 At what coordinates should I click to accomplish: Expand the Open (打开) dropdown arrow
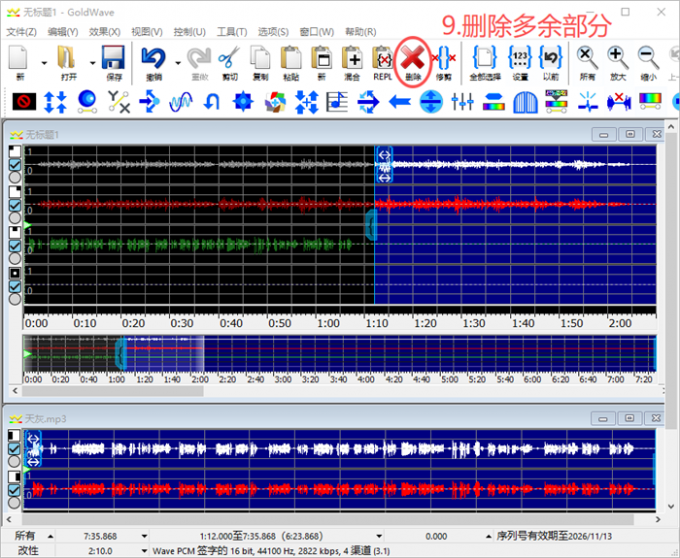click(x=92, y=63)
